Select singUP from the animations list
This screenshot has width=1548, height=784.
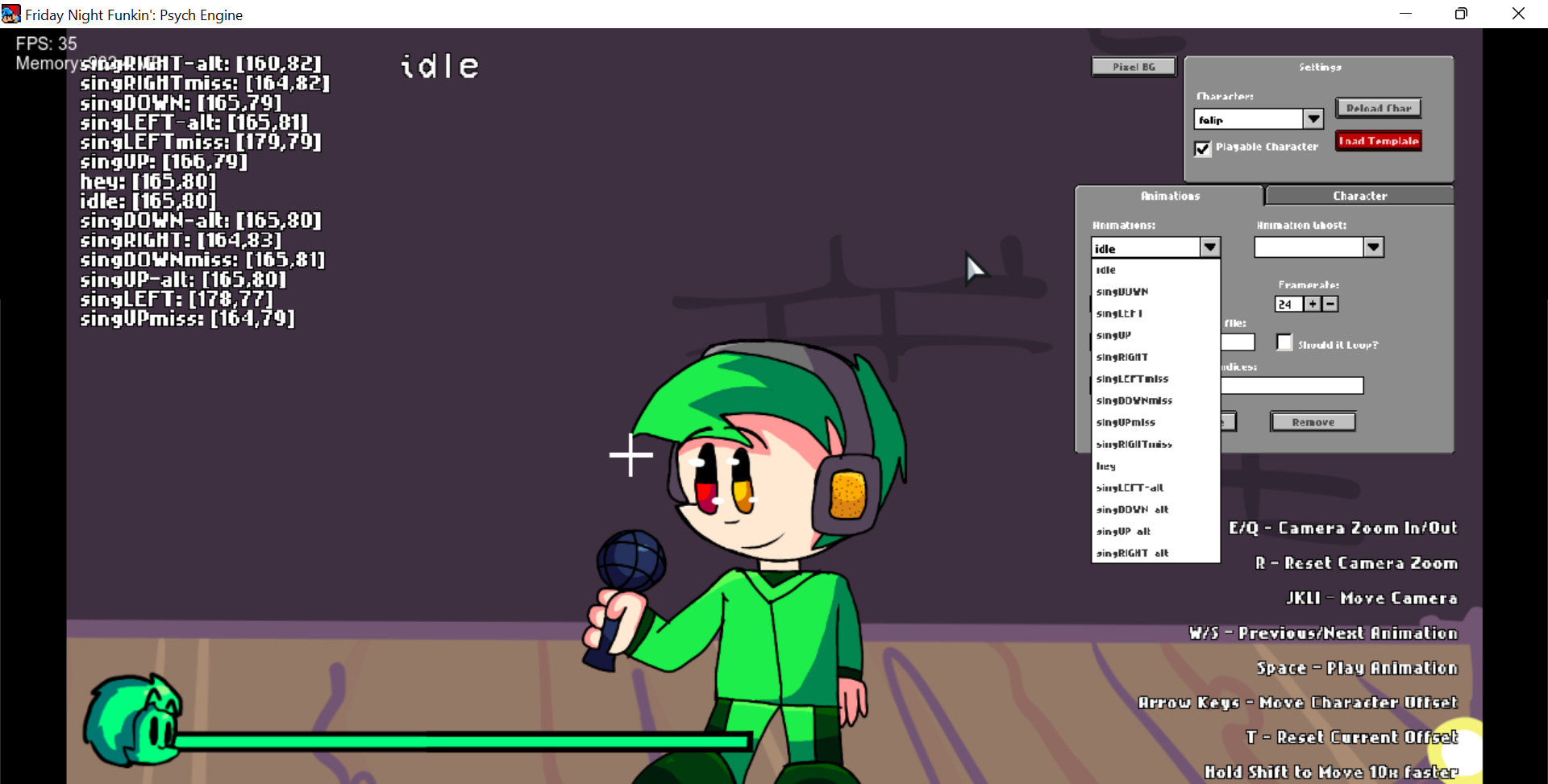pos(1155,335)
